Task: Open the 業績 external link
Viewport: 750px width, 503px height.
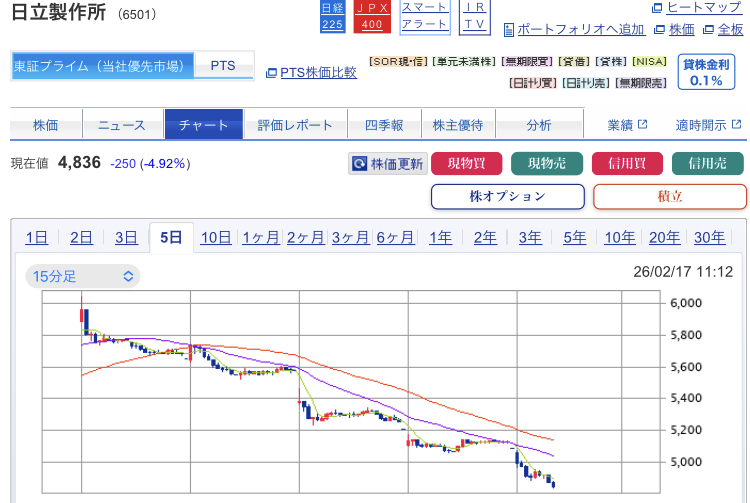Action: [627, 125]
